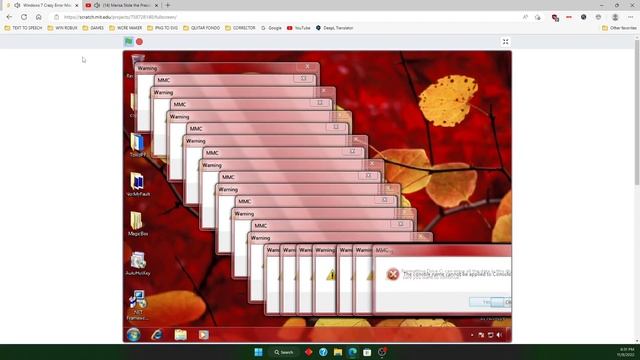Click the error message text in the MMC dialog
This screenshot has height=360, width=640.
tap(456, 274)
